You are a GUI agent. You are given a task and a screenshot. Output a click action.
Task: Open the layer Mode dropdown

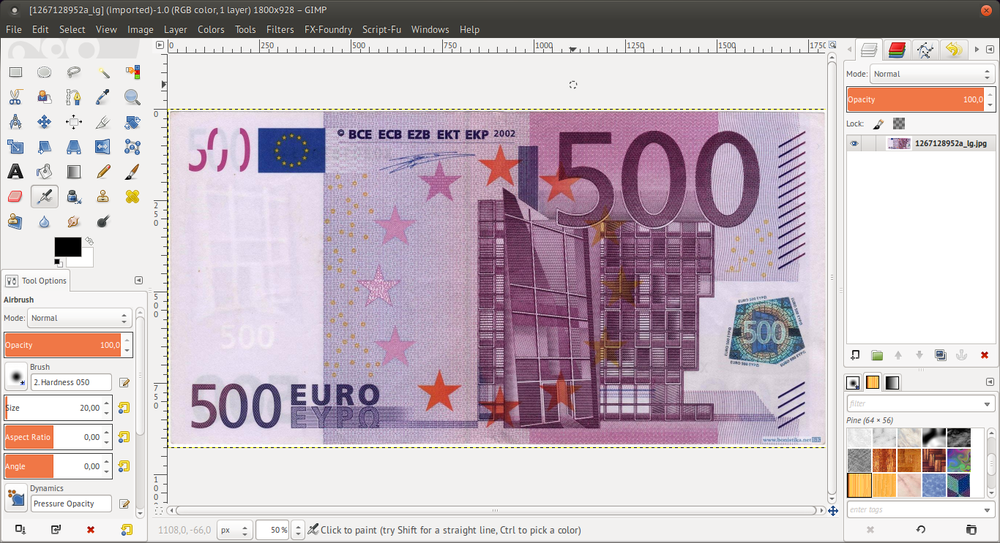tap(930, 74)
